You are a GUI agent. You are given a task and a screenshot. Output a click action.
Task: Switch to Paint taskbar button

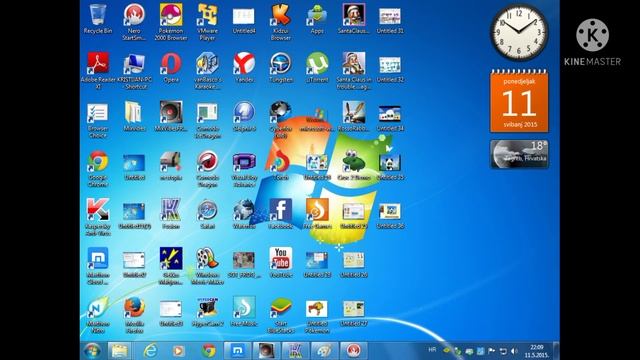point(324,351)
